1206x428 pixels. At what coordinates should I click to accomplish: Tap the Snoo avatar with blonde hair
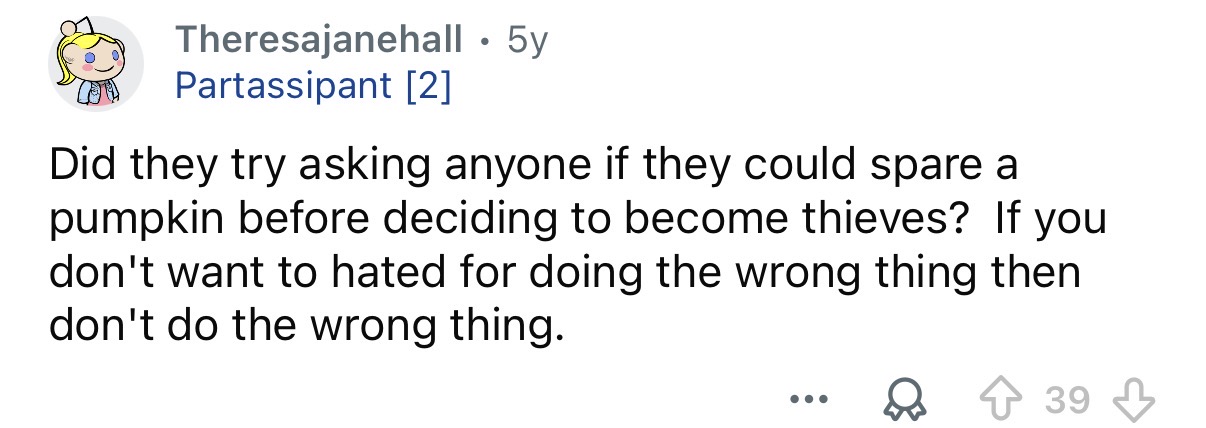[98, 63]
